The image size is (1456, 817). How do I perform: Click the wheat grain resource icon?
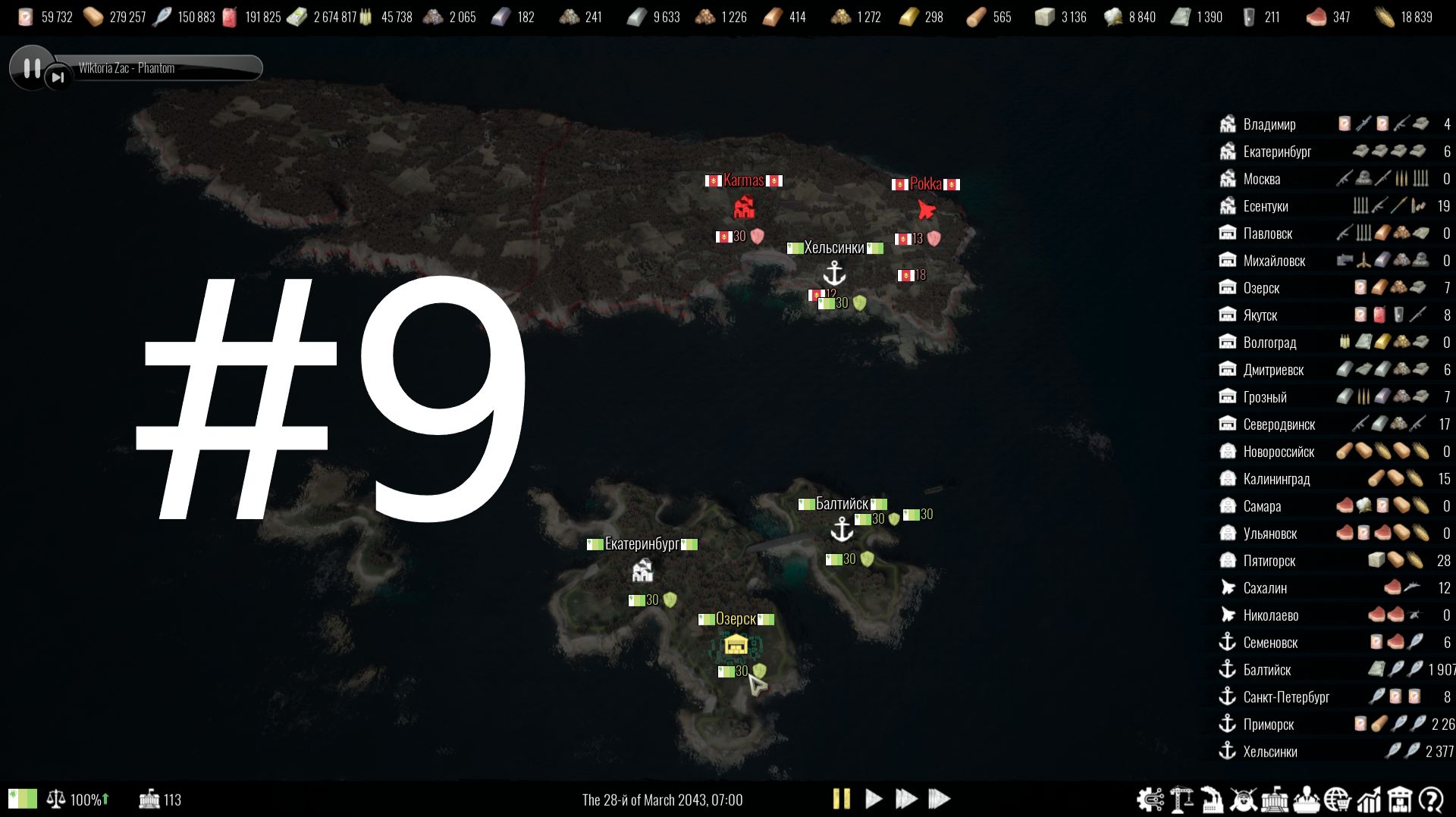pyautogui.click(x=1384, y=17)
